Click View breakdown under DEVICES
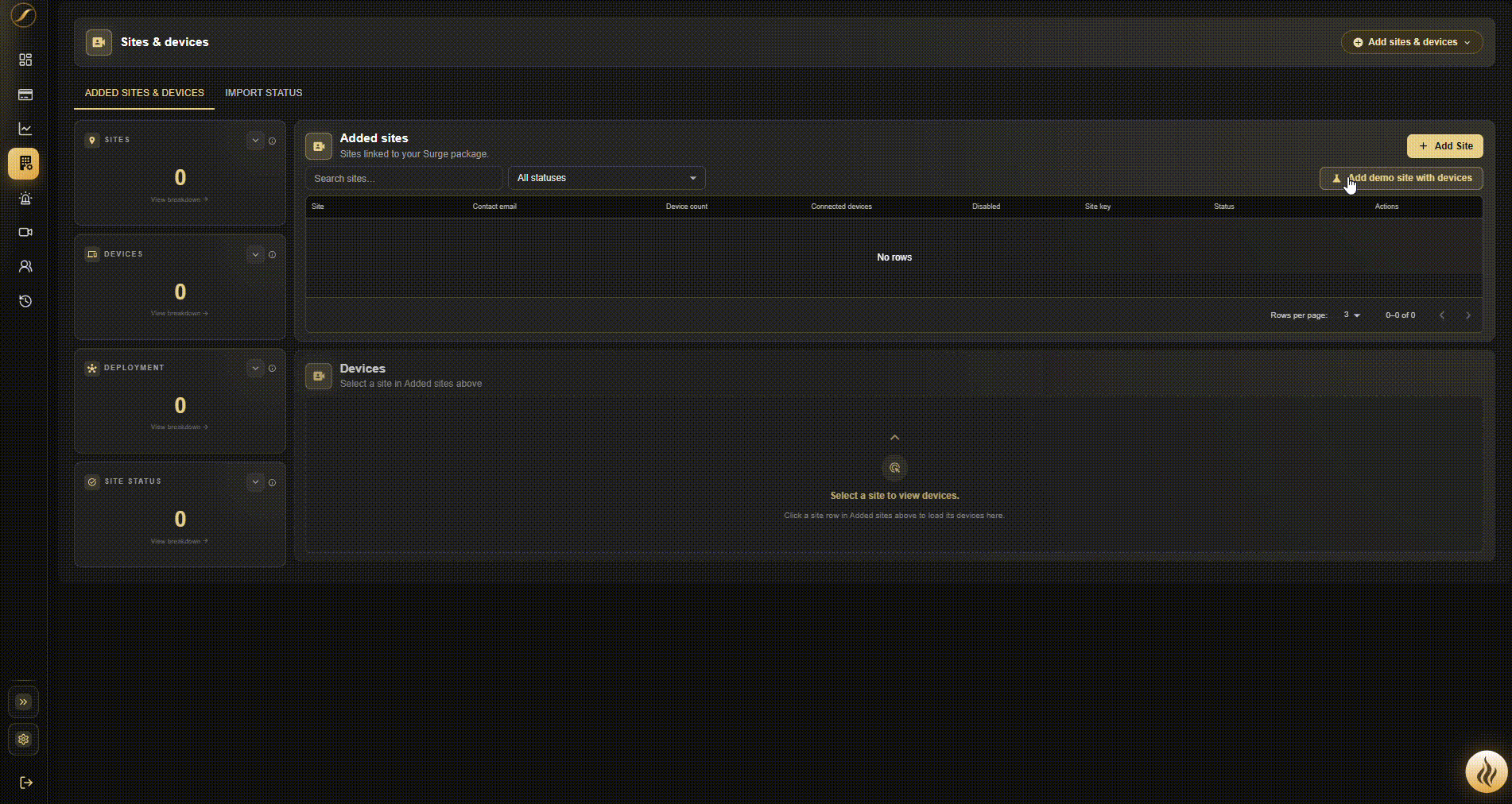The width and height of the screenshot is (1512, 804). (180, 313)
